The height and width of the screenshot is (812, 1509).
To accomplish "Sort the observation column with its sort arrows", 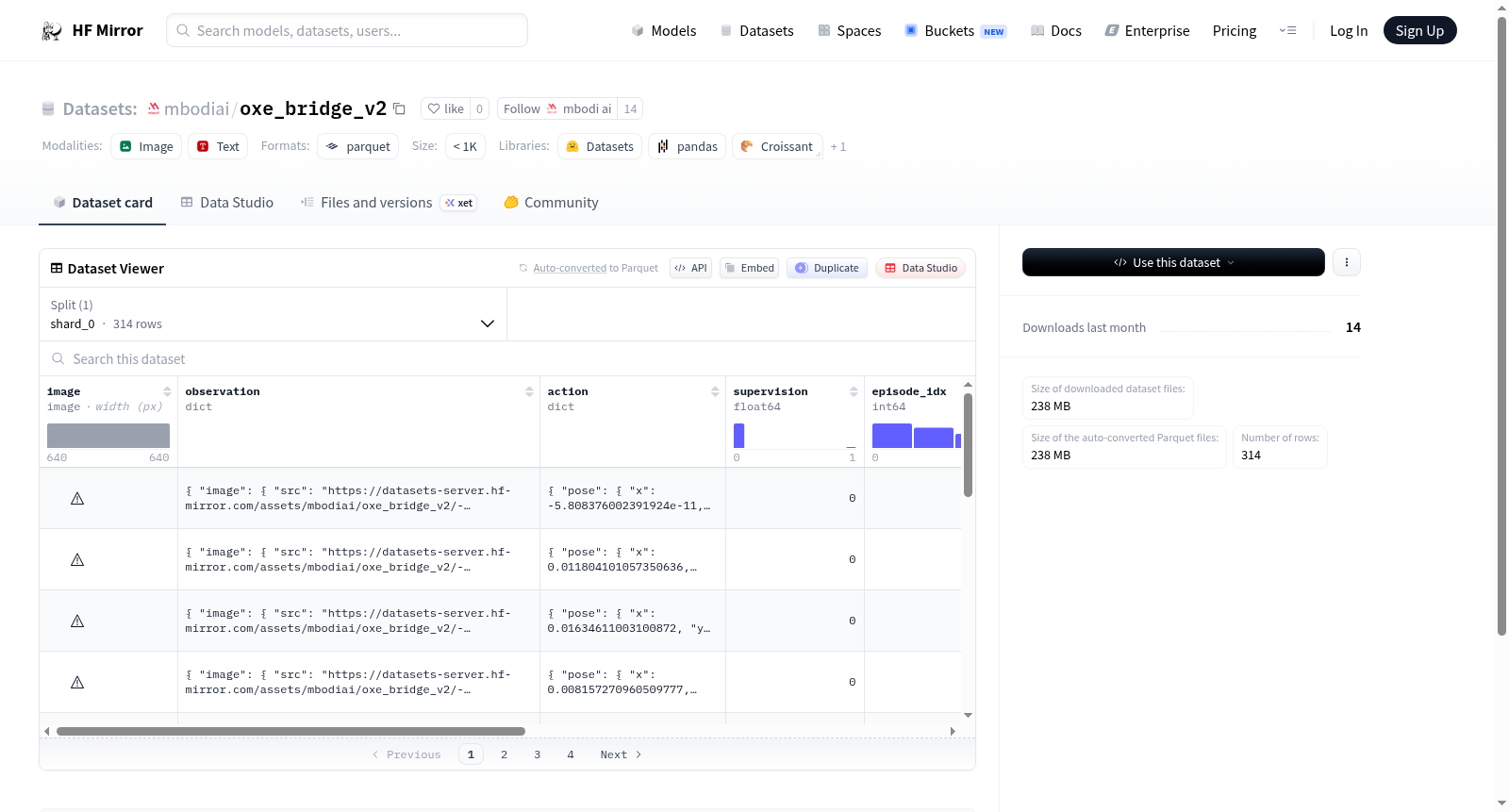I will point(529,391).
